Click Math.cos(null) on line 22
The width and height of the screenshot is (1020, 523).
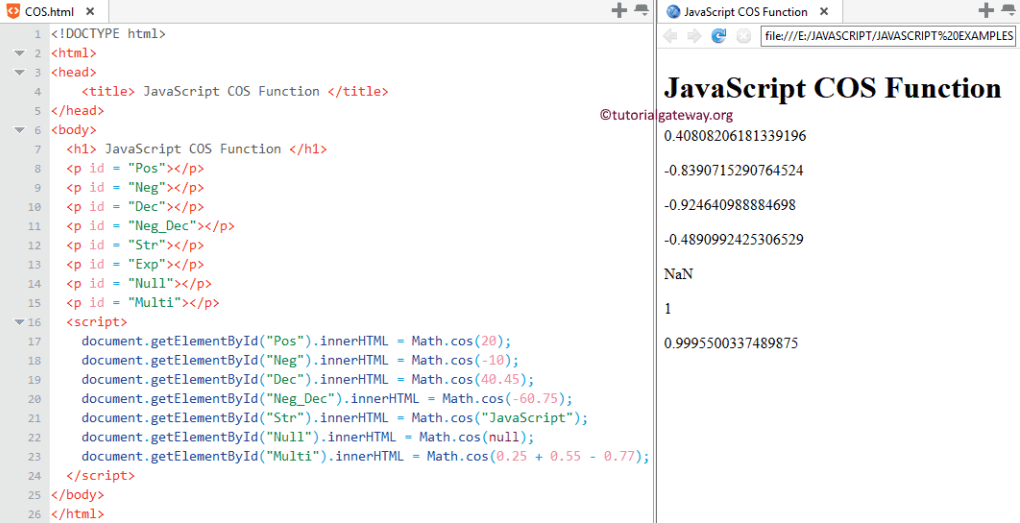click(x=473, y=436)
